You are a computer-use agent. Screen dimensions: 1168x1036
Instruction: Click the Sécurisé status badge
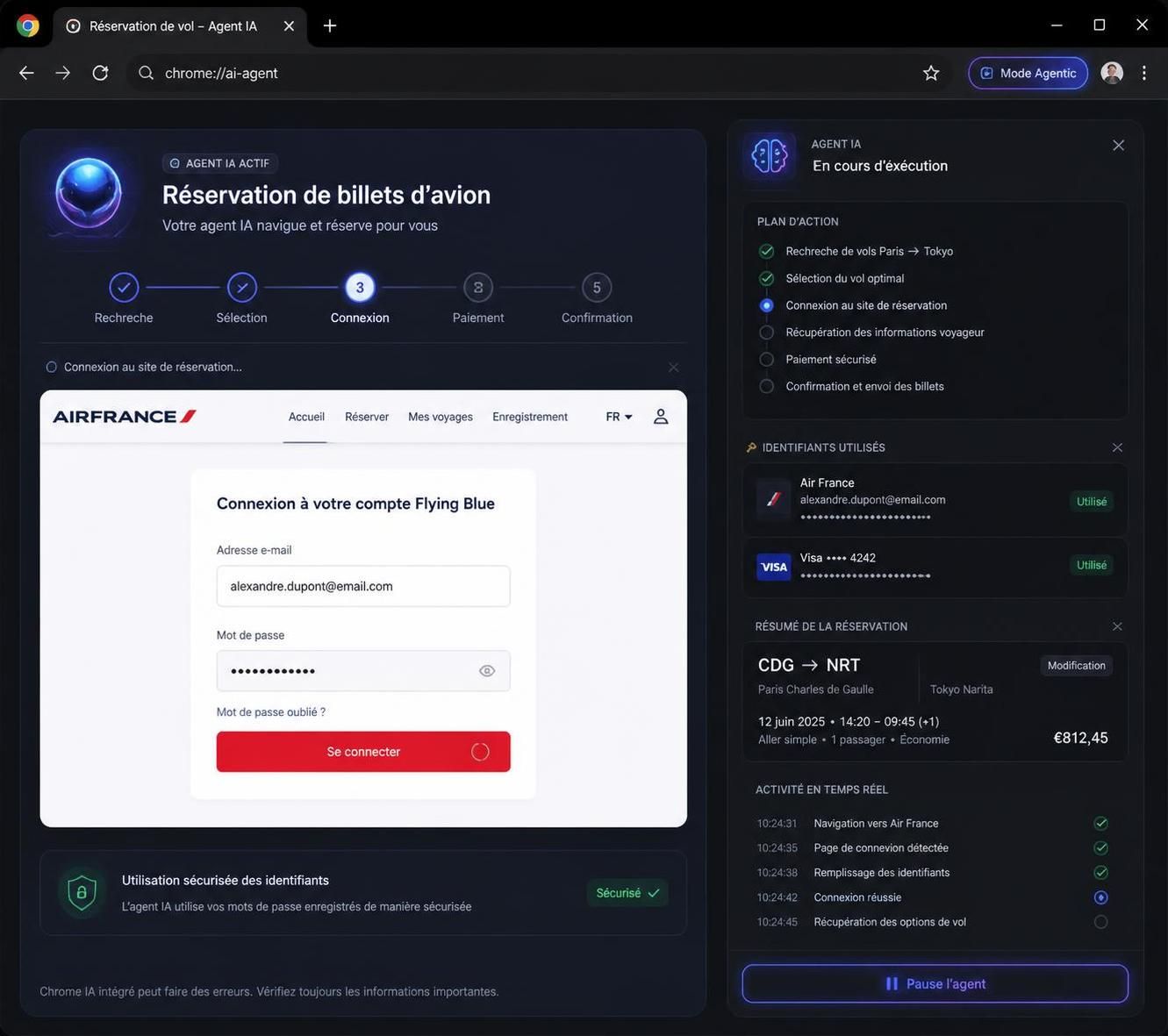[x=627, y=893]
